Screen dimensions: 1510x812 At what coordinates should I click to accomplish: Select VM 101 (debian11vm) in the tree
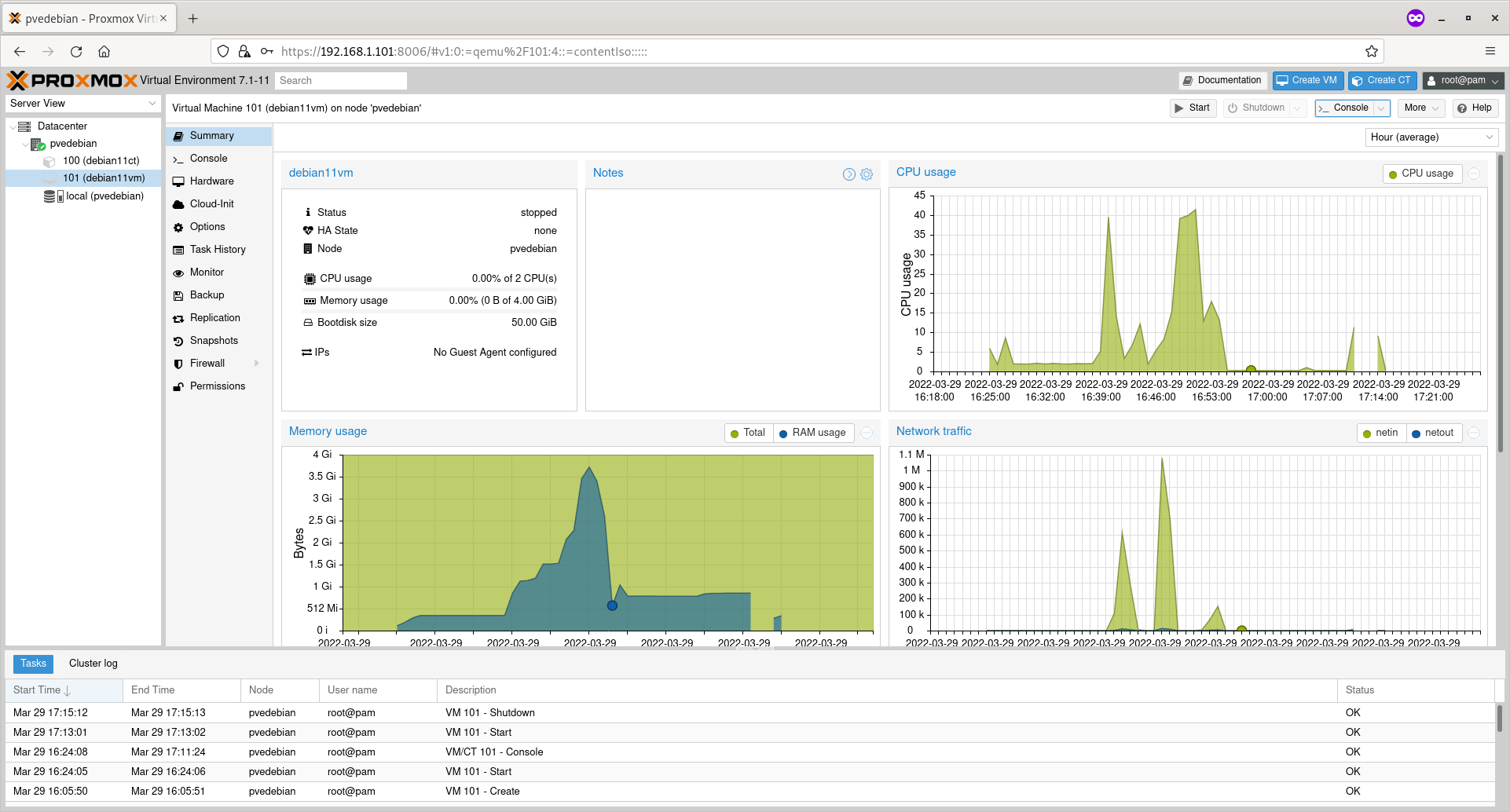[x=84, y=178]
